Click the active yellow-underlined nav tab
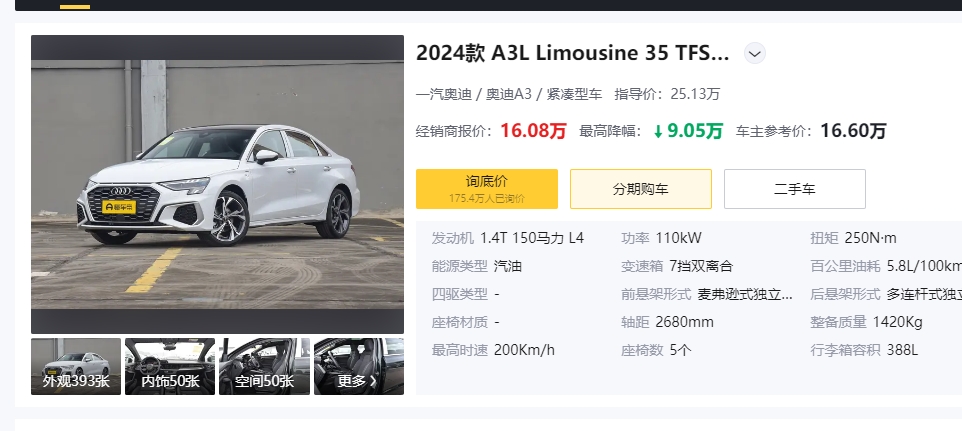The width and height of the screenshot is (962, 431). [75, 5]
